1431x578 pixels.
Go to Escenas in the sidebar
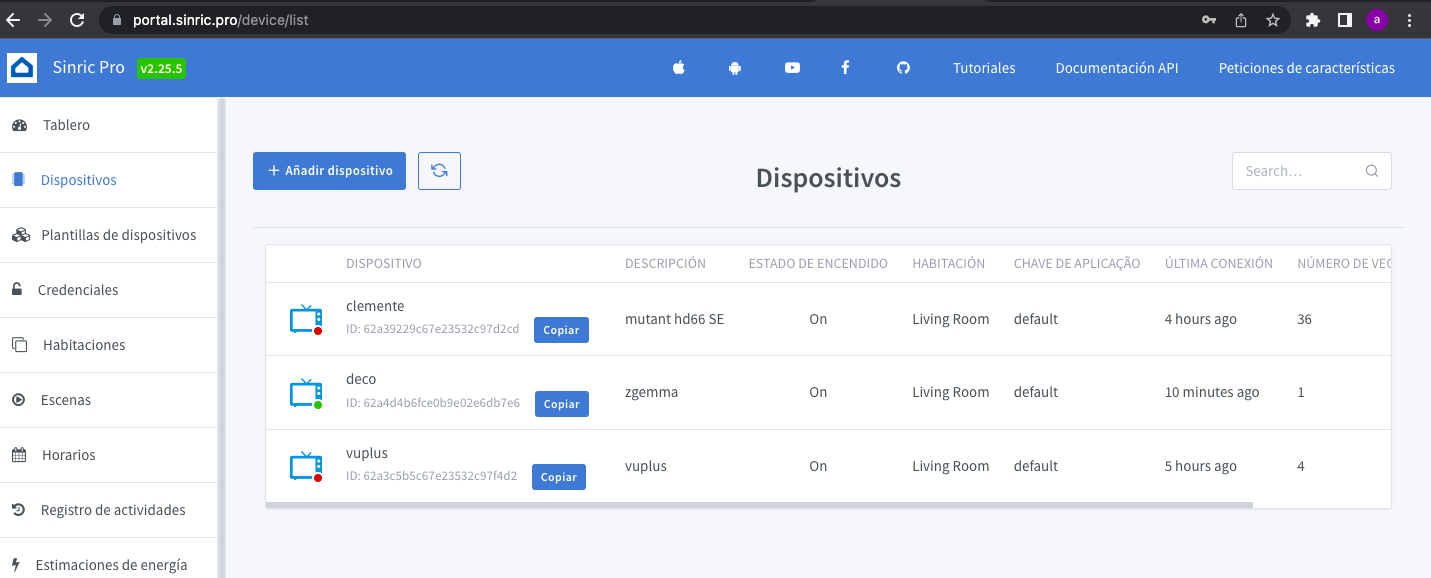[66, 400]
